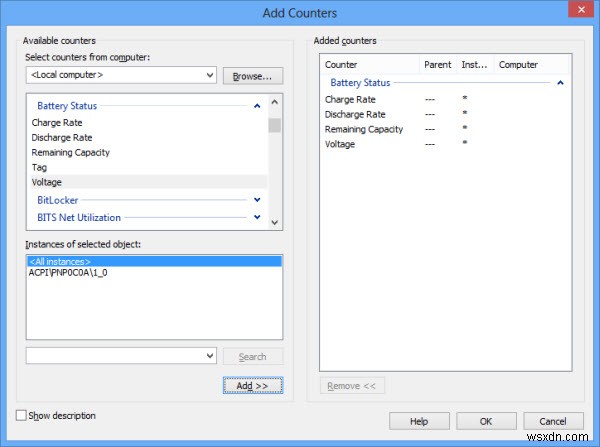Click the Browse button
600x447 pixels.
[252, 75]
